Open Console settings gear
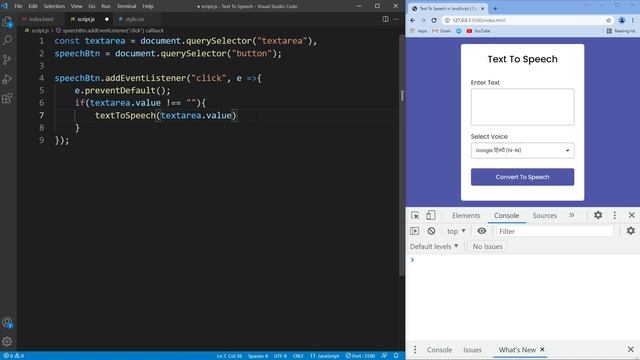This screenshot has width=640, height=360. pos(631,231)
